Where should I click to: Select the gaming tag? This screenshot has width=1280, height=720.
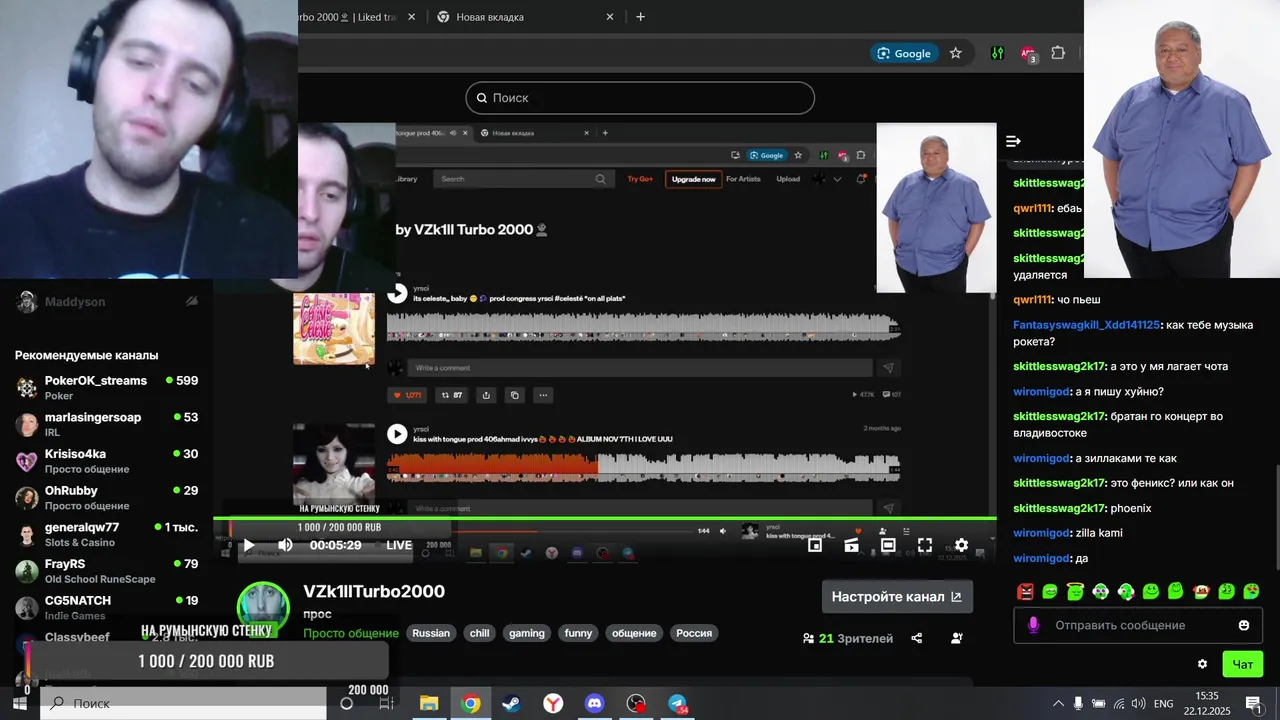[x=527, y=633]
